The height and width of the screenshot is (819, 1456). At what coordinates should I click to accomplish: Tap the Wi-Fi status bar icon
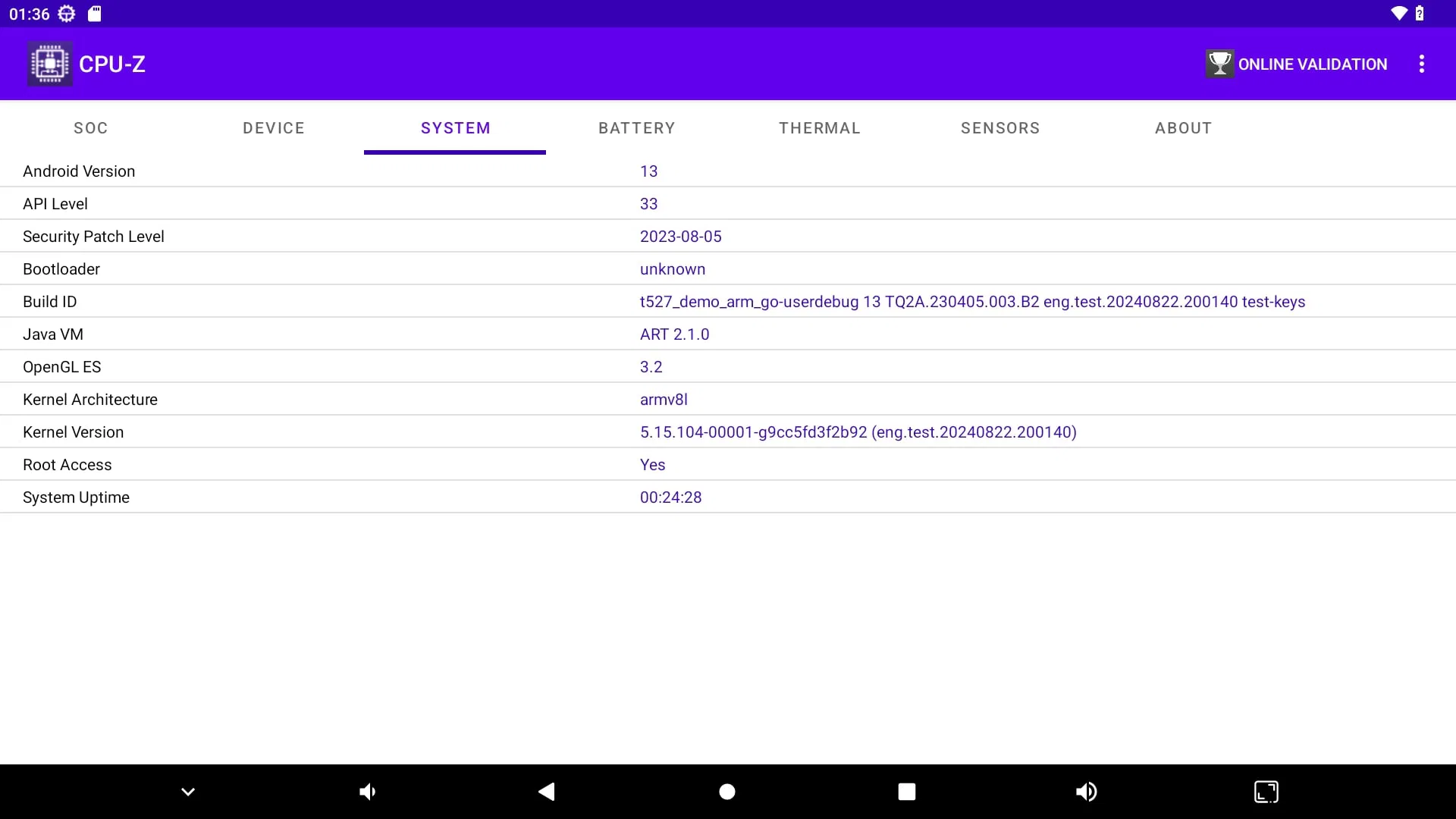1398,14
